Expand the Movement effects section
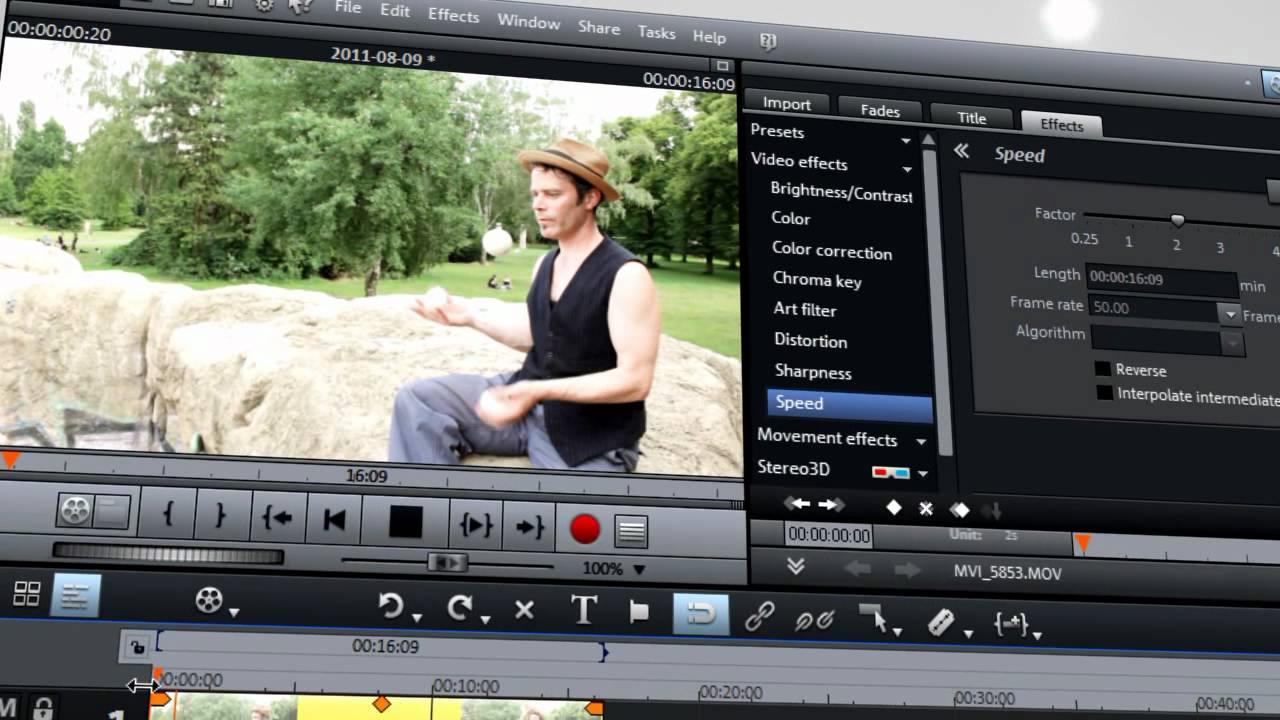1280x720 pixels. [921, 441]
